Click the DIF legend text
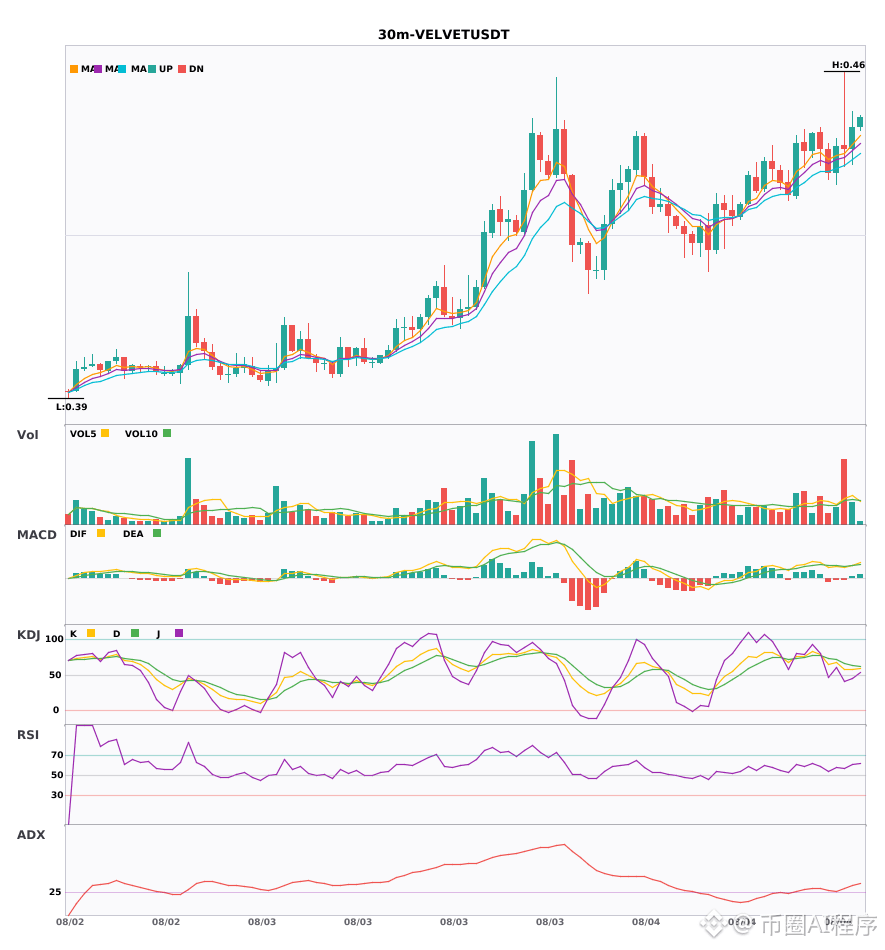This screenshot has height=950, width=885. point(78,534)
